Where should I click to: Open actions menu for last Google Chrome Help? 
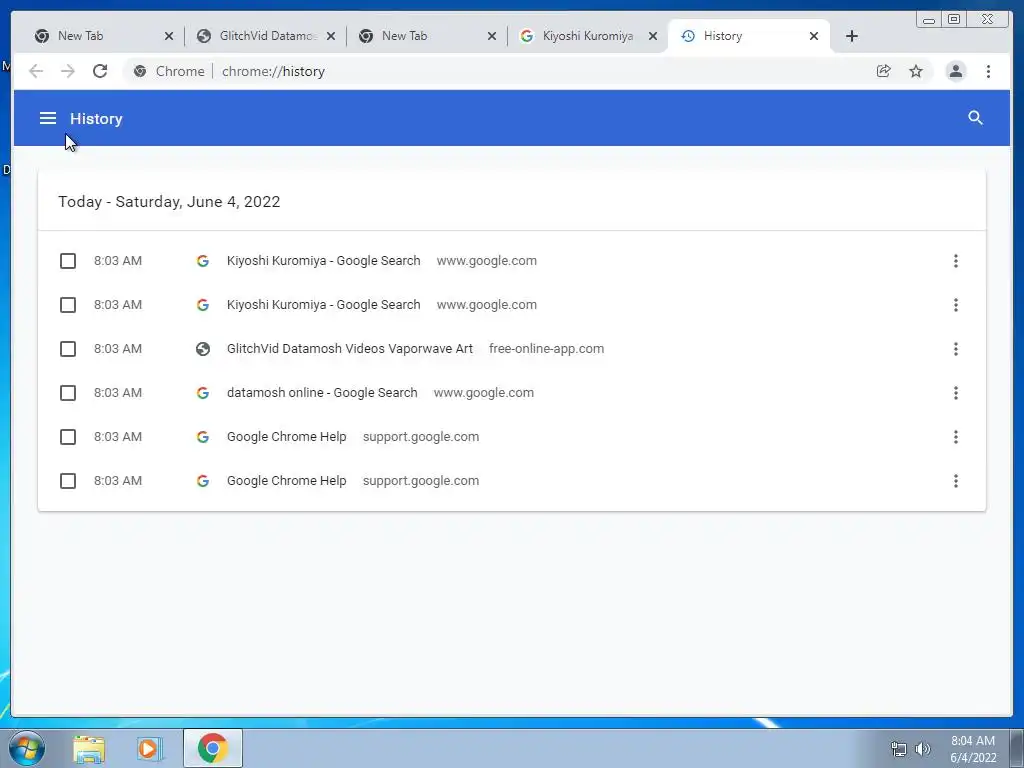coord(955,481)
